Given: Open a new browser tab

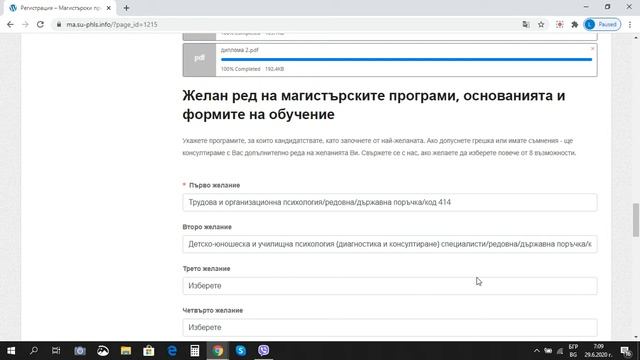Looking at the screenshot, I should (x=126, y=8).
